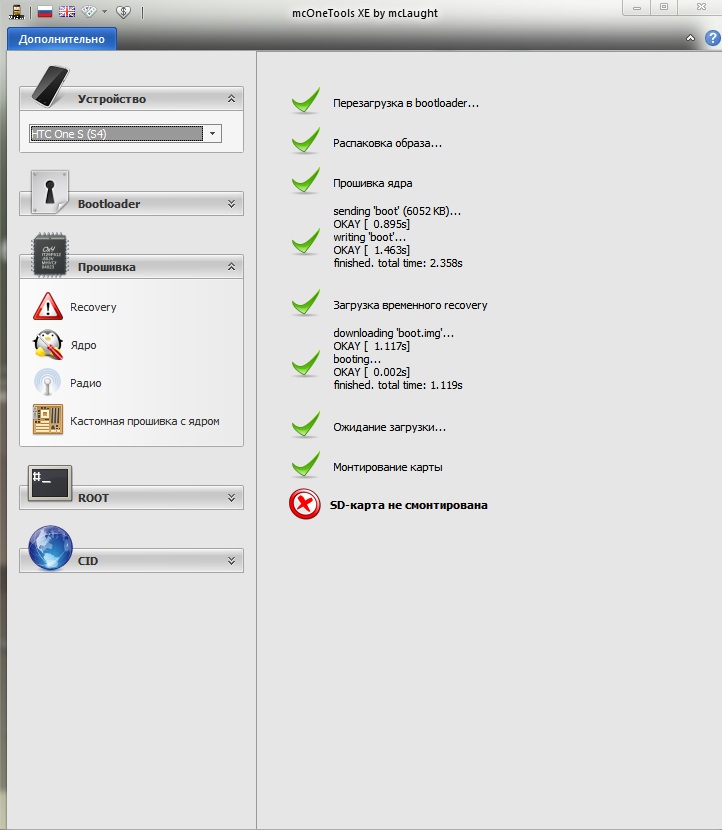Click the donate heart dollar icon
Screen dimensions: 722x830
coord(123,12)
